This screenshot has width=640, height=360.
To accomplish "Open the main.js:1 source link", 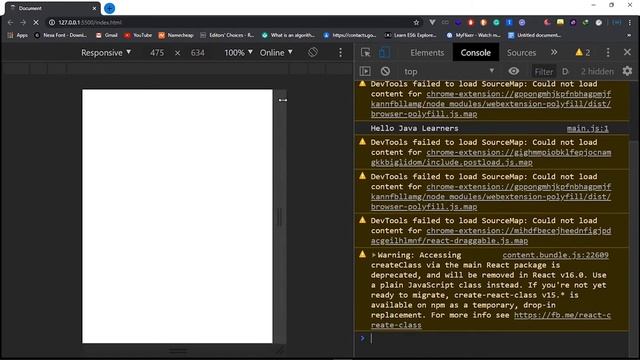I will point(587,128).
